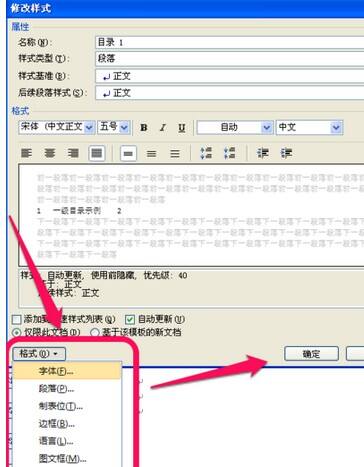Toggle Underline formatting button
The image size is (364, 467).
(181, 127)
